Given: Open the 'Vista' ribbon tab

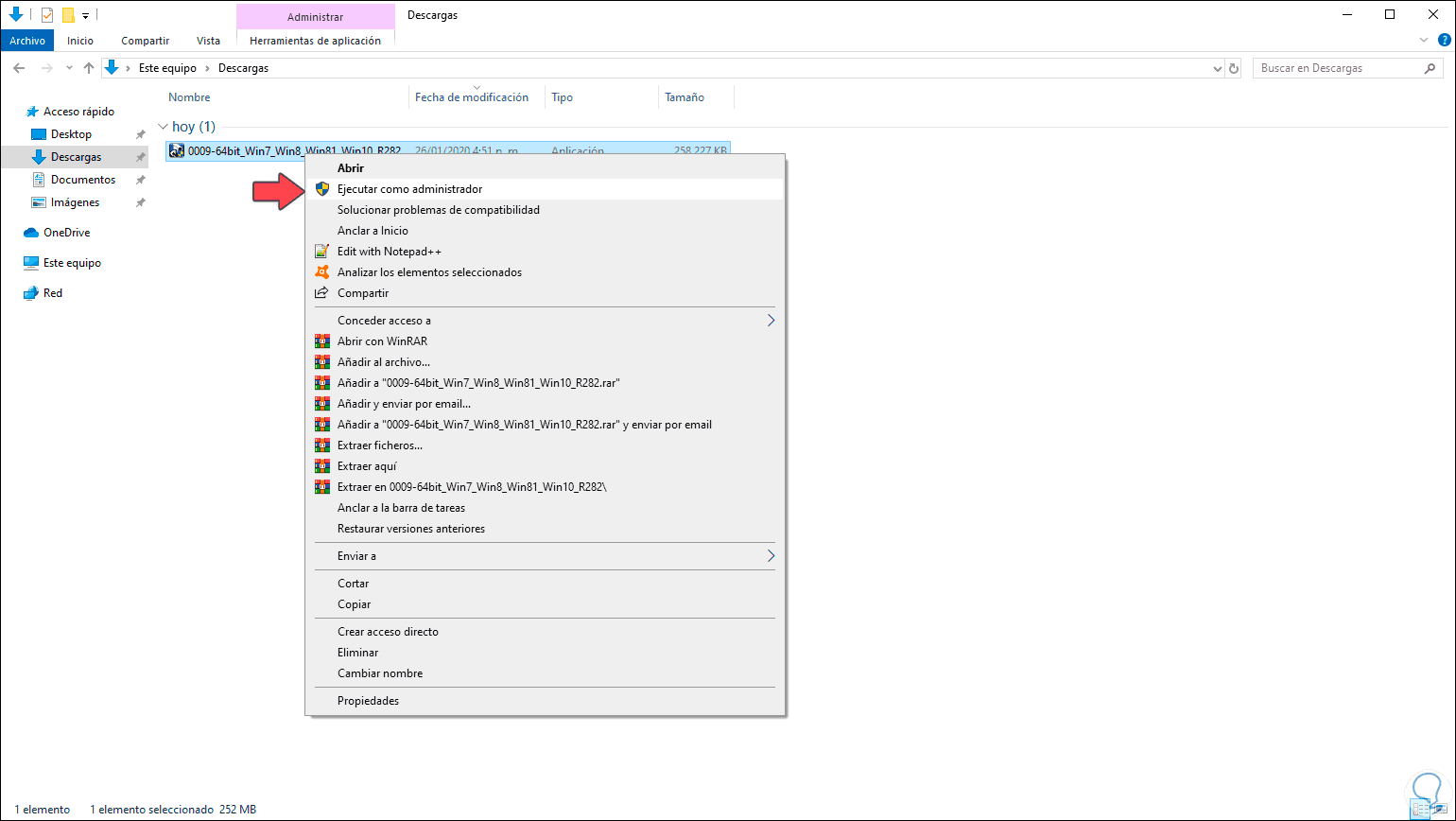Looking at the screenshot, I should 208,41.
